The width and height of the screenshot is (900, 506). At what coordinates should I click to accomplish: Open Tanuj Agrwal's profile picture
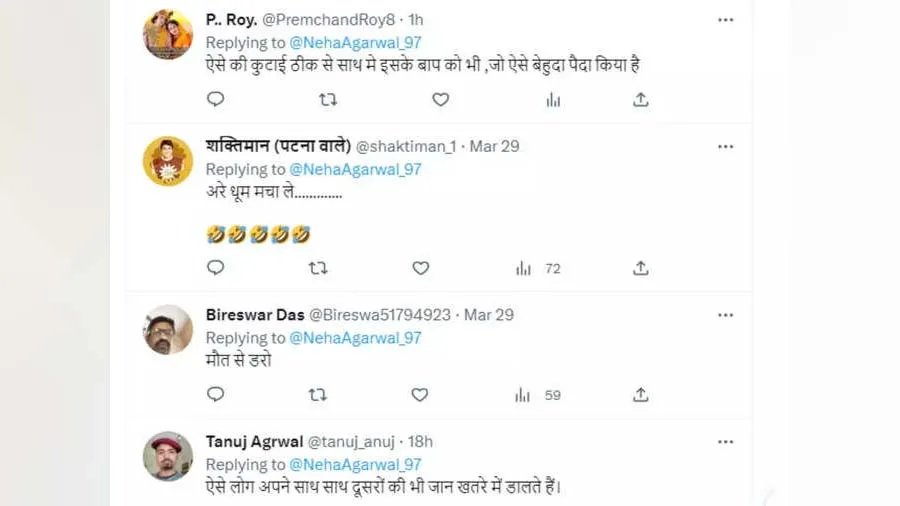point(168,456)
